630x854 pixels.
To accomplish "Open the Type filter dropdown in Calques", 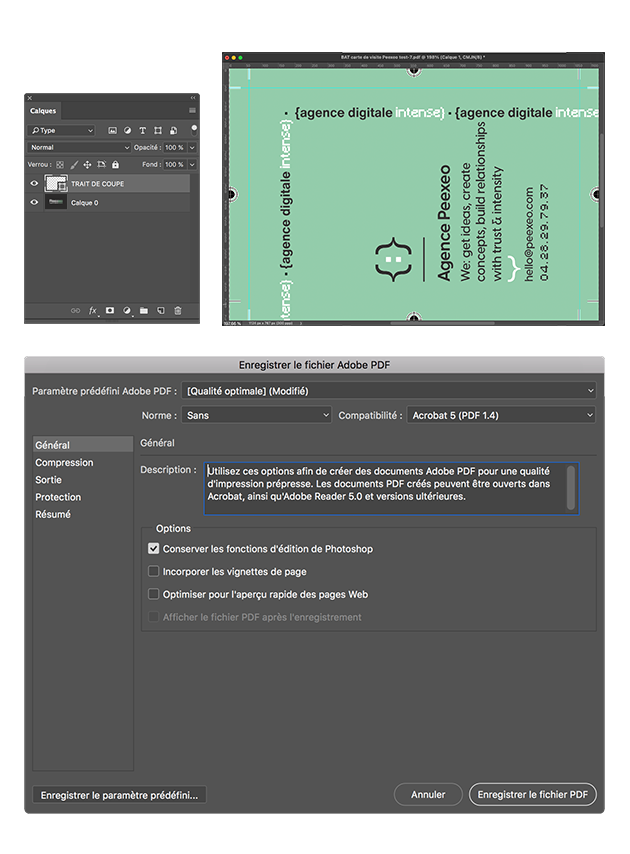I will coord(61,131).
